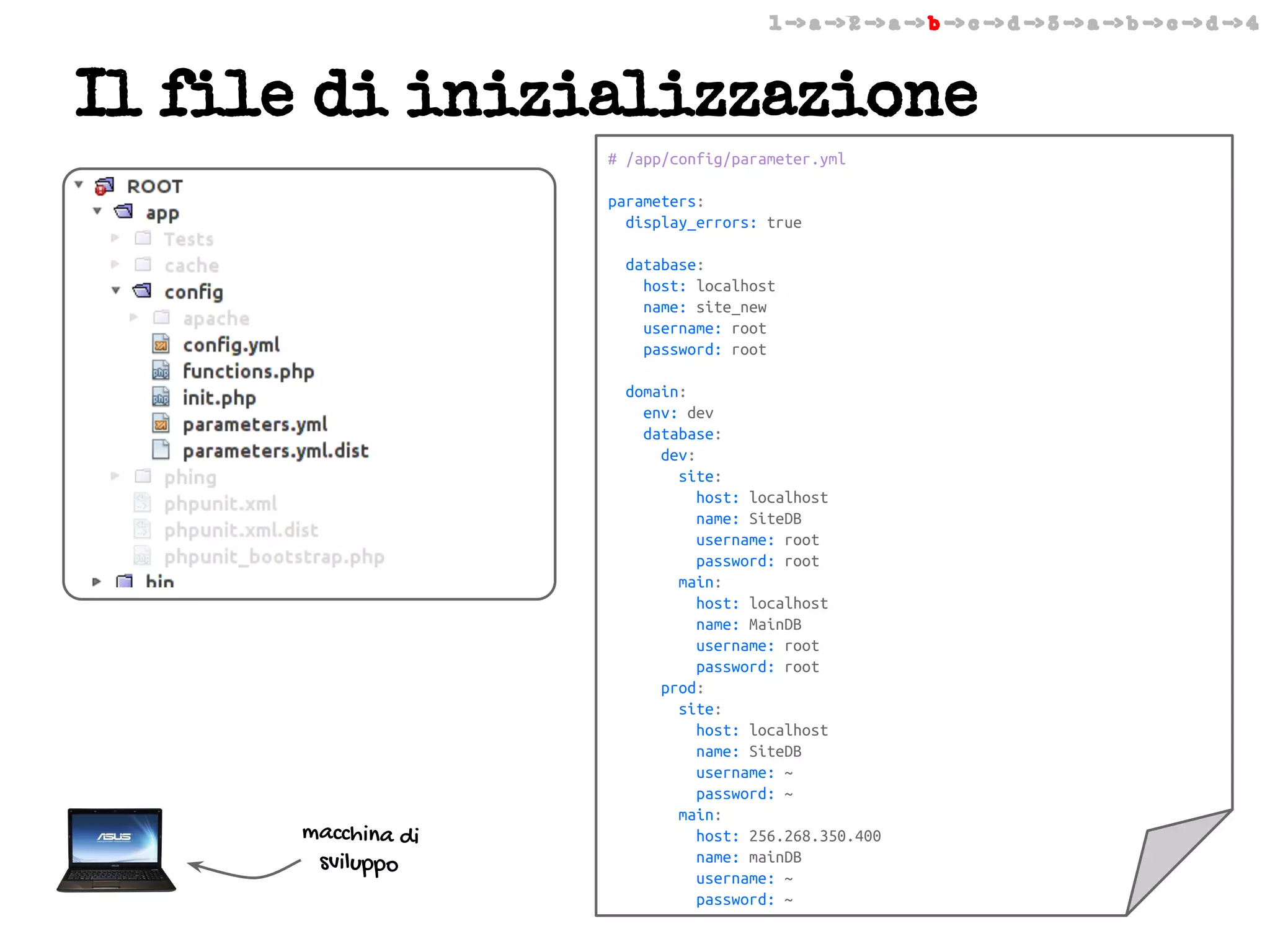Click the 'domain:' key line
Screen dimensions: 1270x952
pyautogui.click(x=655, y=392)
